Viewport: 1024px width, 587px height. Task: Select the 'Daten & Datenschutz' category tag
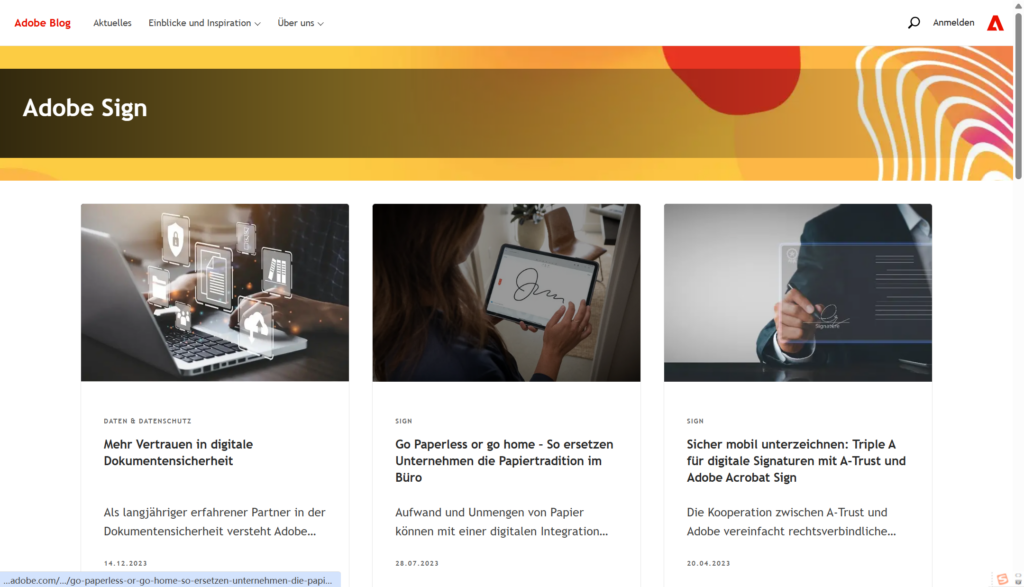148,421
